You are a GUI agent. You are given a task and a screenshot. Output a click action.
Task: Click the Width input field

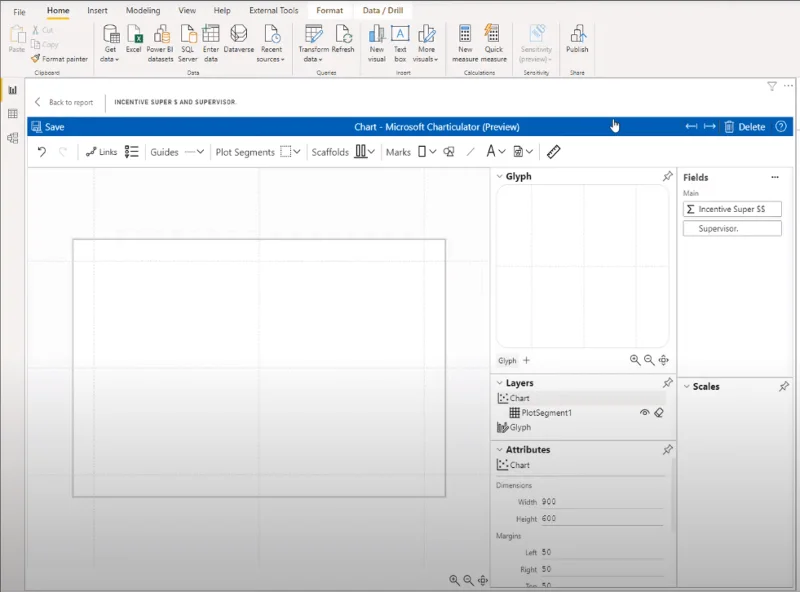coord(602,502)
